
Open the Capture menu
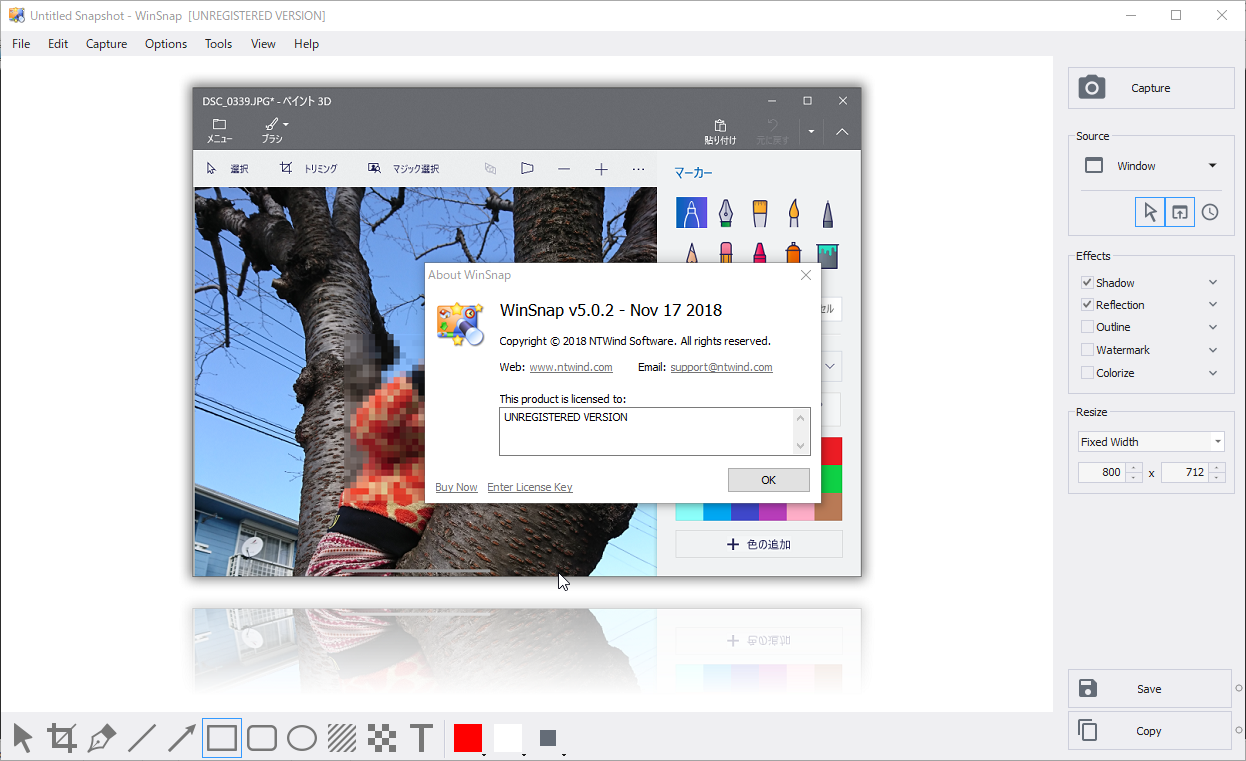(106, 43)
